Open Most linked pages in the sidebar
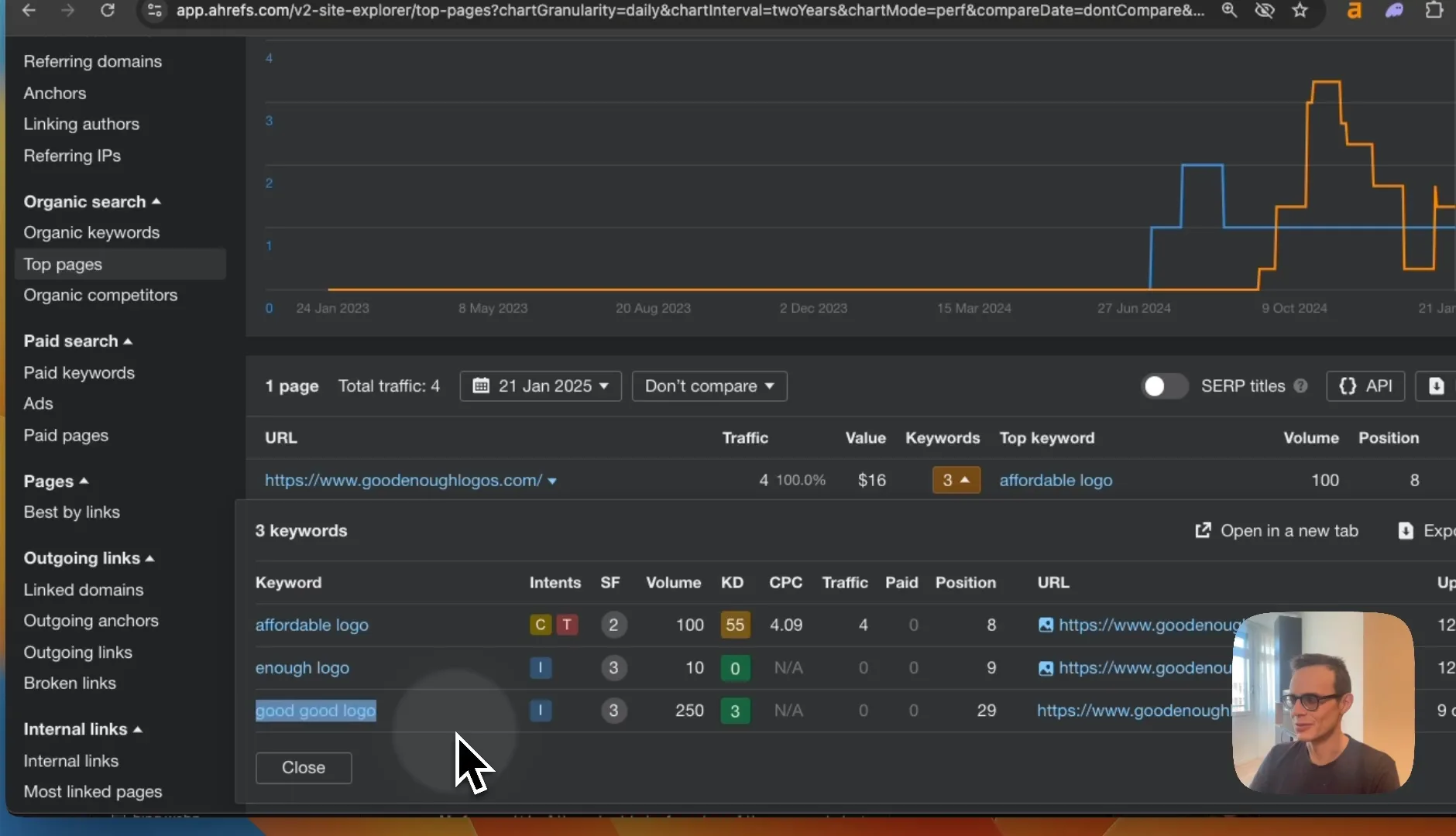The image size is (1456, 836). (x=93, y=791)
